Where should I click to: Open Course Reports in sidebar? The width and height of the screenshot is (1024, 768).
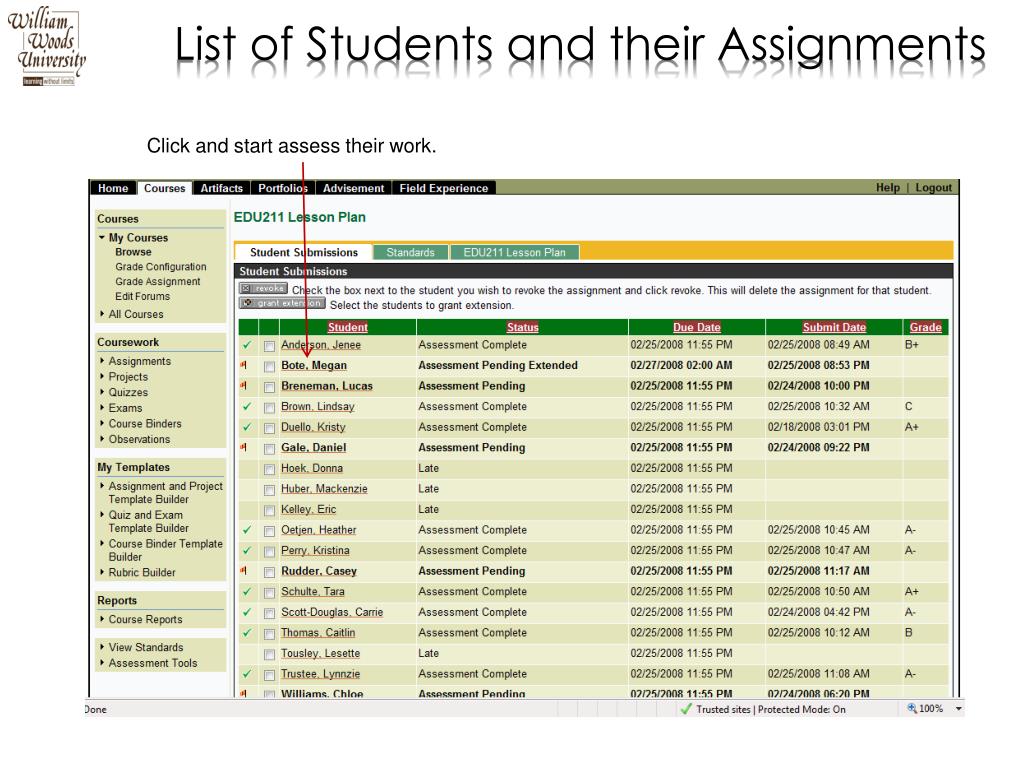146,619
